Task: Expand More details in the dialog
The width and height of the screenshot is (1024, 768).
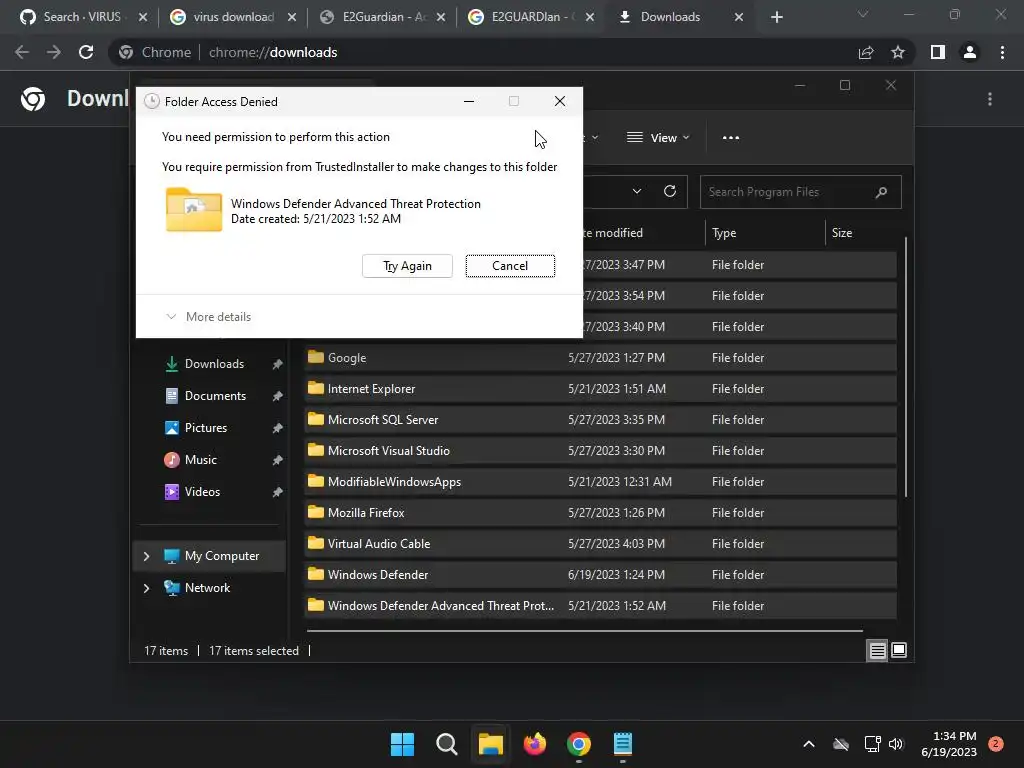Action: pos(209,317)
